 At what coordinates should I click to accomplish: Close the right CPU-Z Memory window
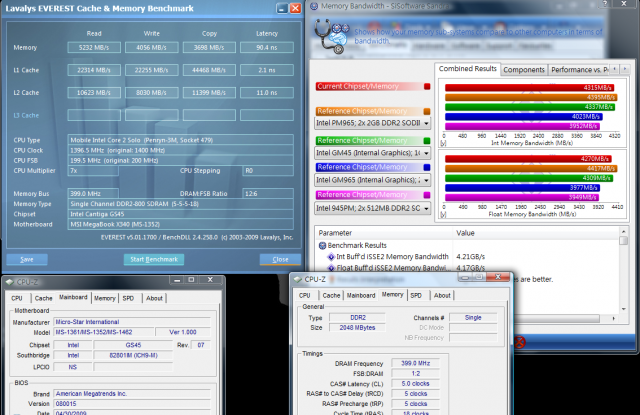[498, 277]
